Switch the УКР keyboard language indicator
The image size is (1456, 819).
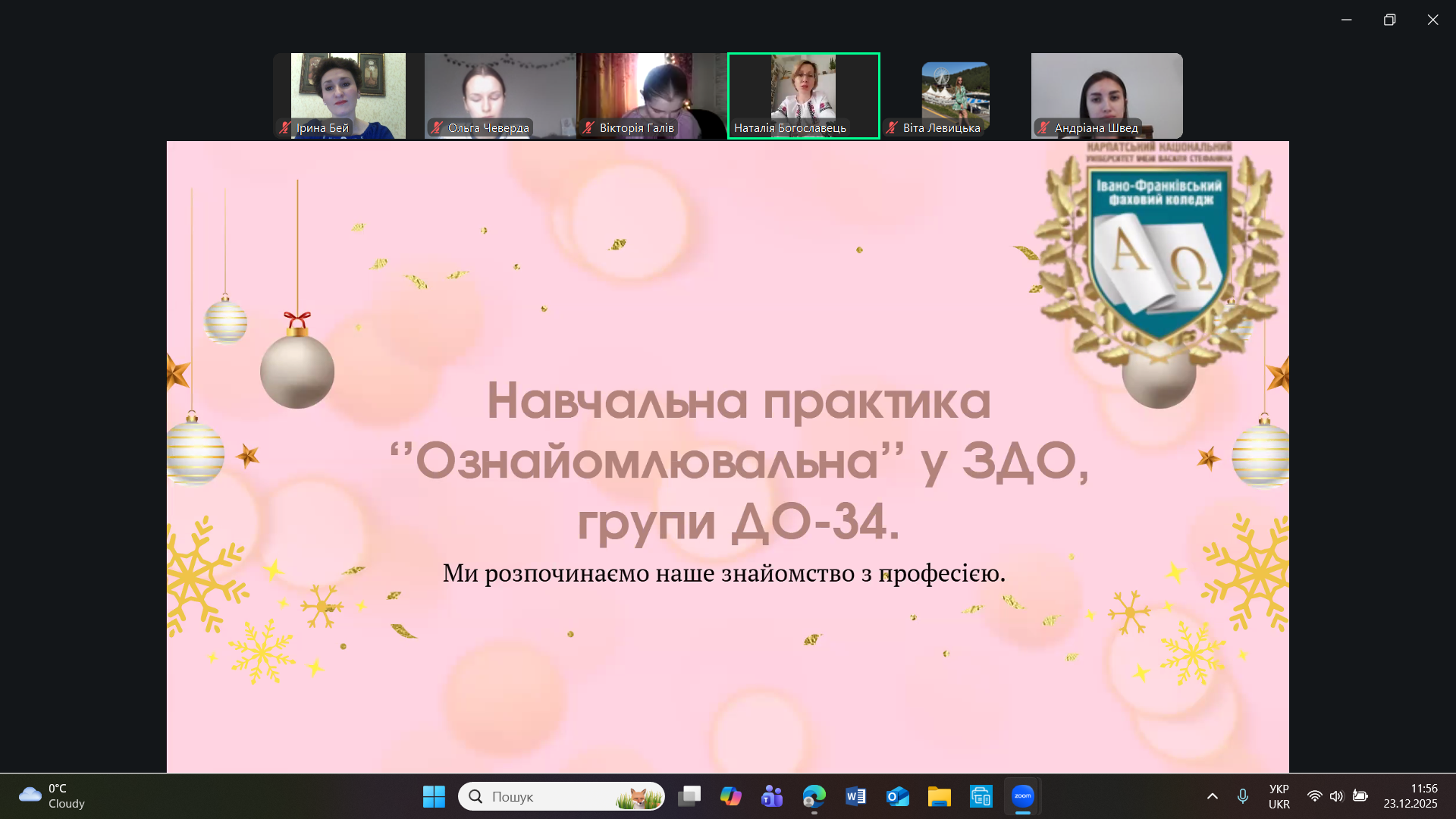point(1279,796)
